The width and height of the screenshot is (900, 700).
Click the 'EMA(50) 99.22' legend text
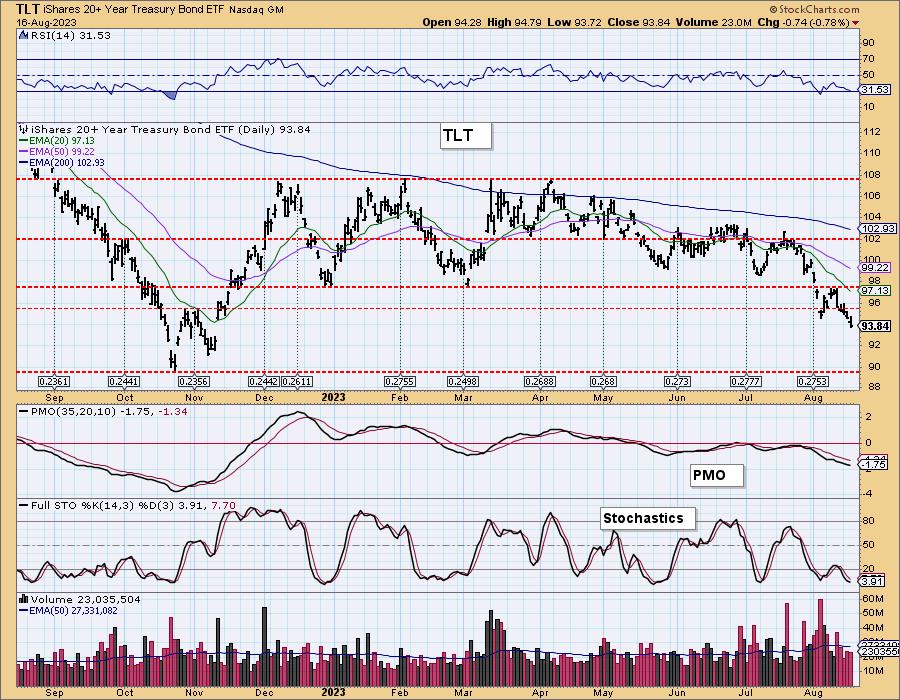(x=62, y=151)
